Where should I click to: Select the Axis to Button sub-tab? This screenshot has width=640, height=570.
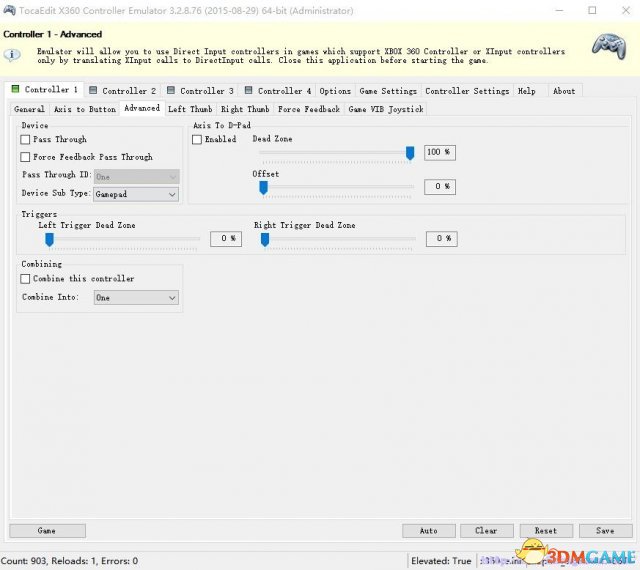tap(85, 109)
